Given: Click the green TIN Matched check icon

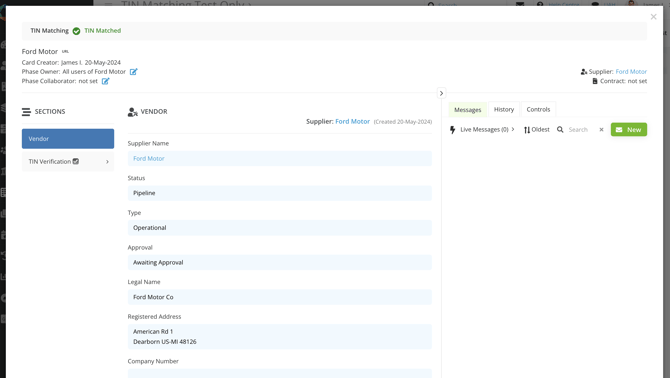Looking at the screenshot, I should tap(76, 31).
